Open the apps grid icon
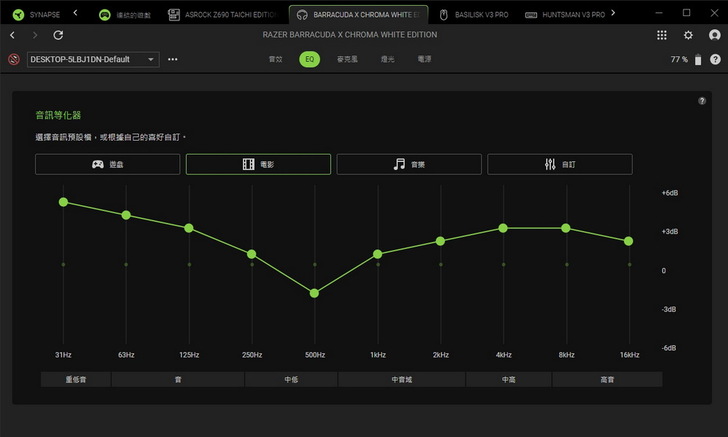 [x=662, y=35]
